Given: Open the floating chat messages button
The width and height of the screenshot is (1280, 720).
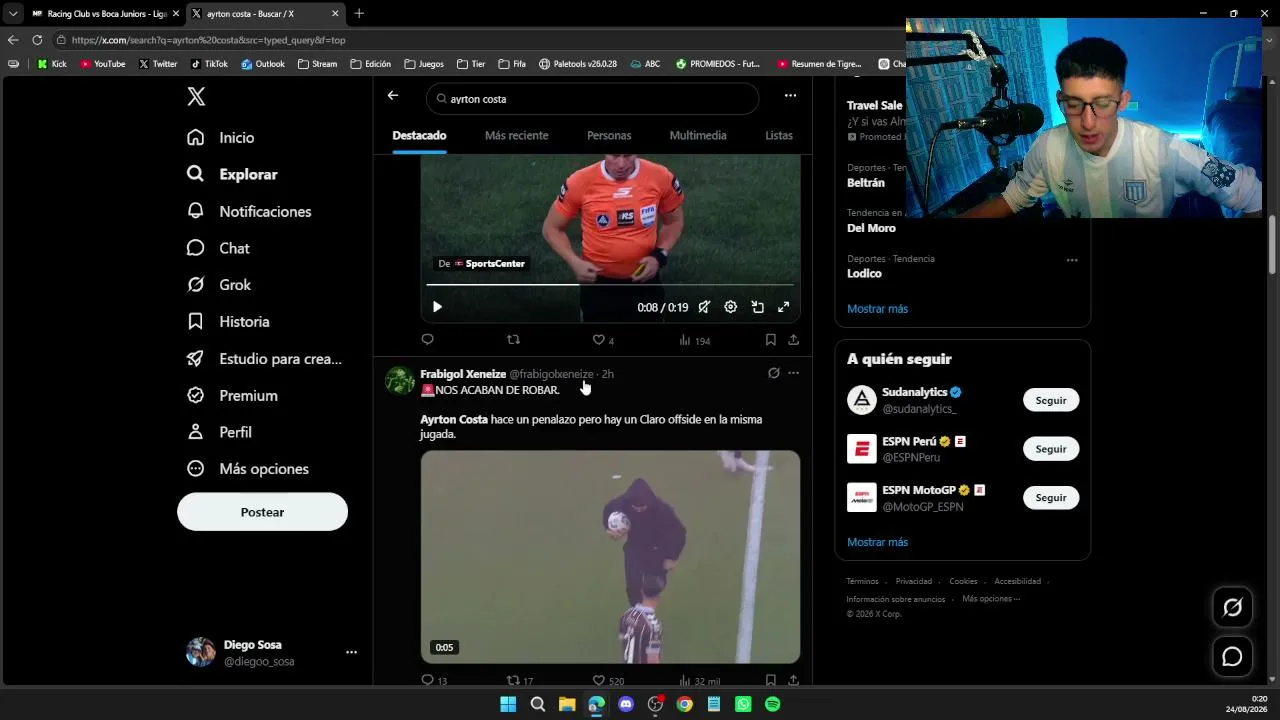Looking at the screenshot, I should coord(1232,657).
